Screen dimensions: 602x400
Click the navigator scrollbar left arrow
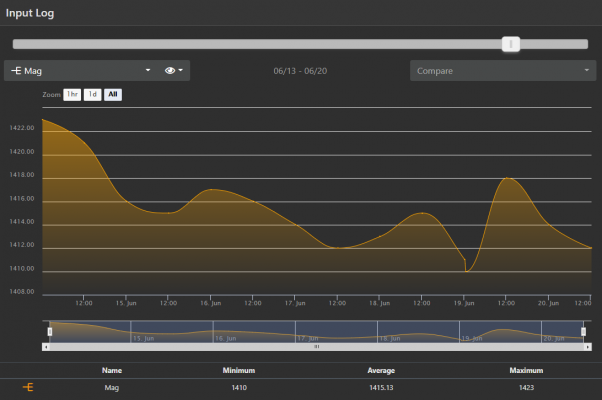pos(46,347)
